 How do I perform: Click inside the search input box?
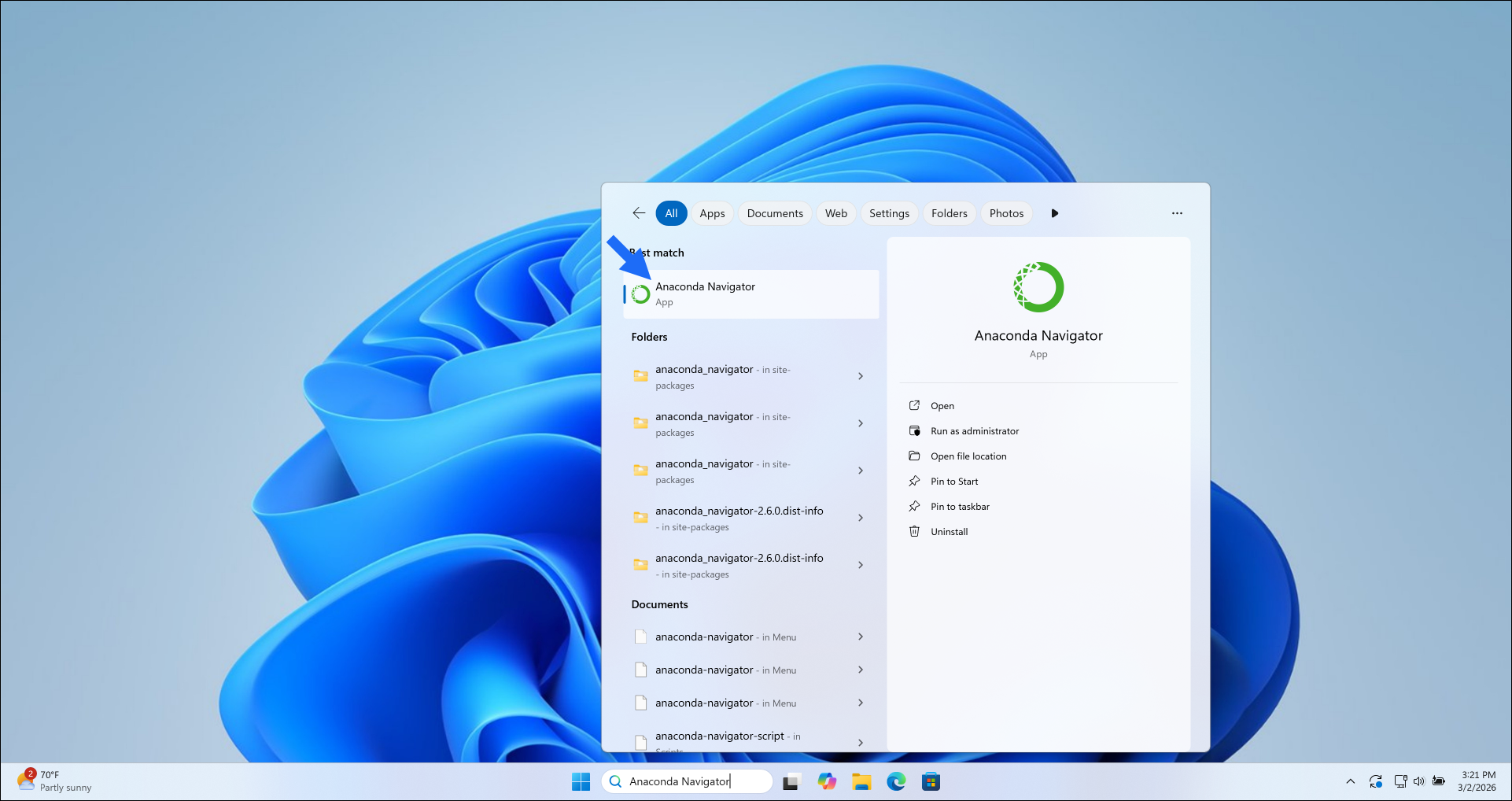[687, 781]
